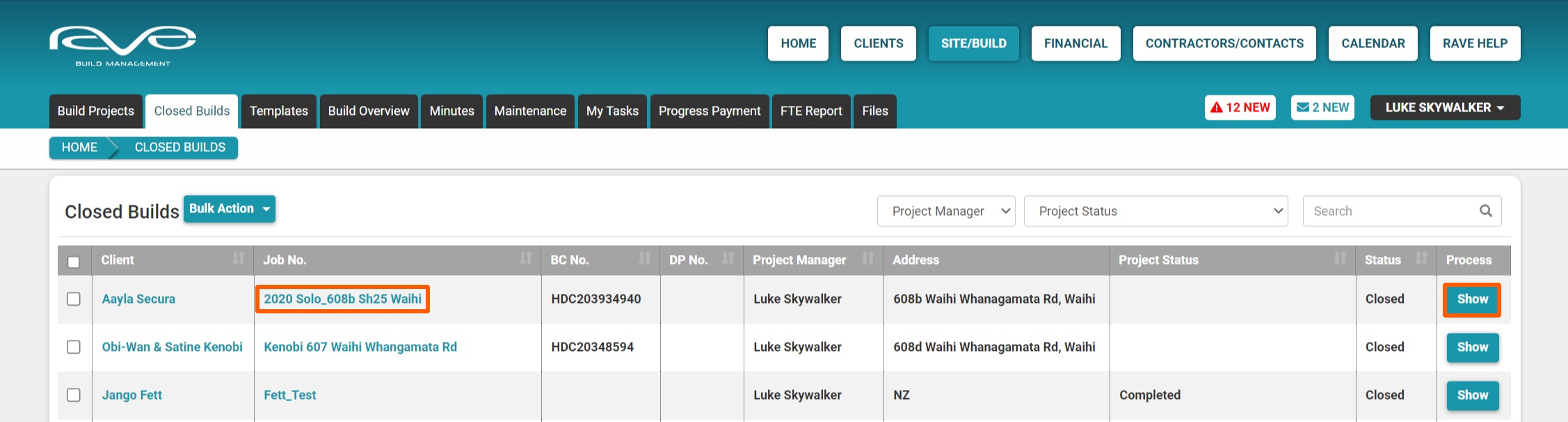The image size is (1568, 422).
Task: Sort by DP No. column arrows
Action: pos(728,259)
